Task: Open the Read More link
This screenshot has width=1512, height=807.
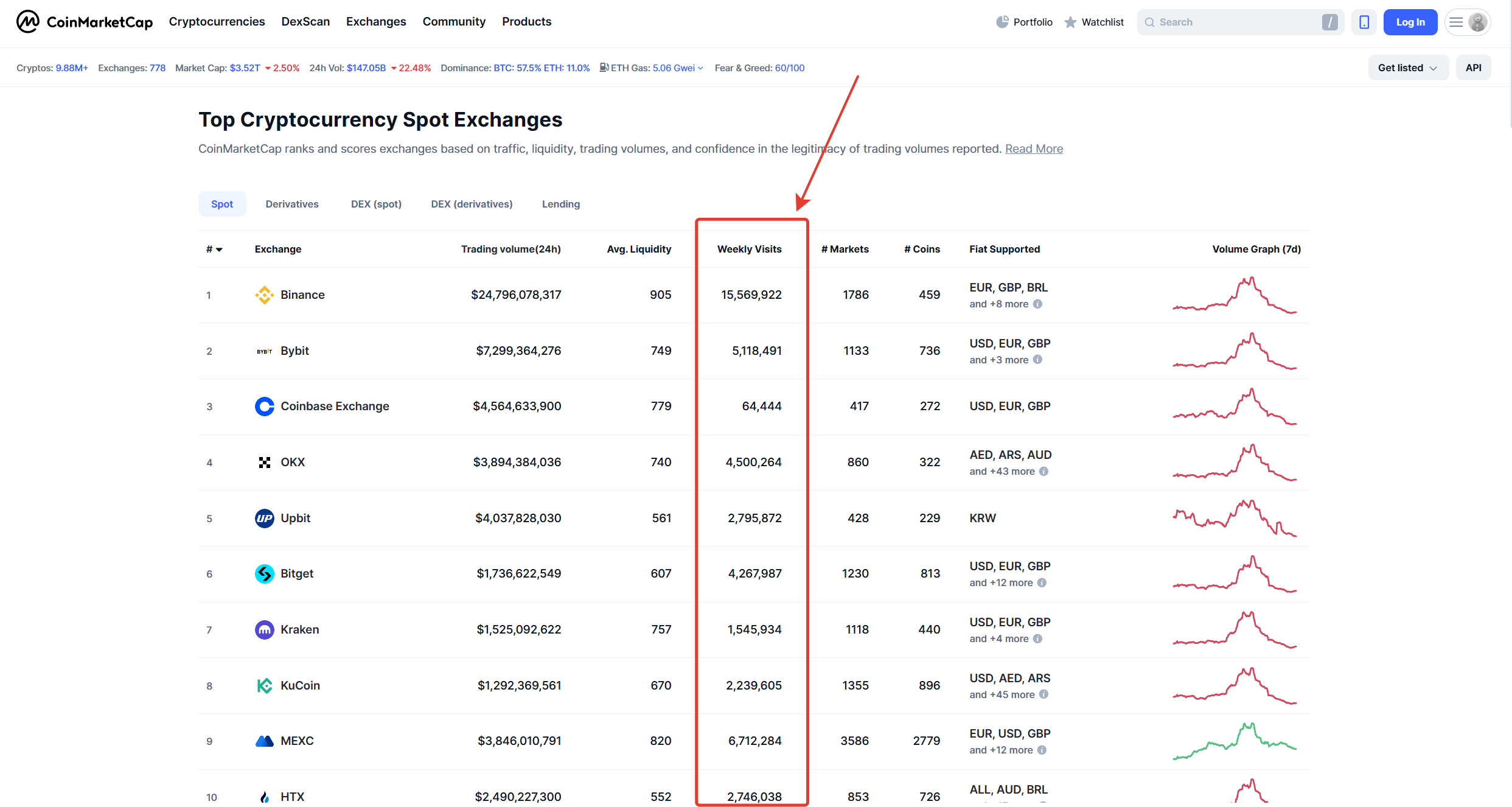Action: [1034, 148]
